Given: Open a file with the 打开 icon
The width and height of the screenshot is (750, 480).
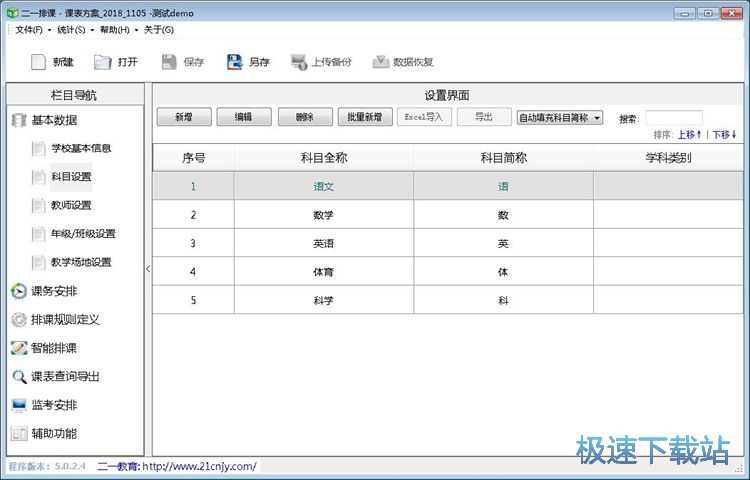Looking at the screenshot, I should [x=102, y=62].
